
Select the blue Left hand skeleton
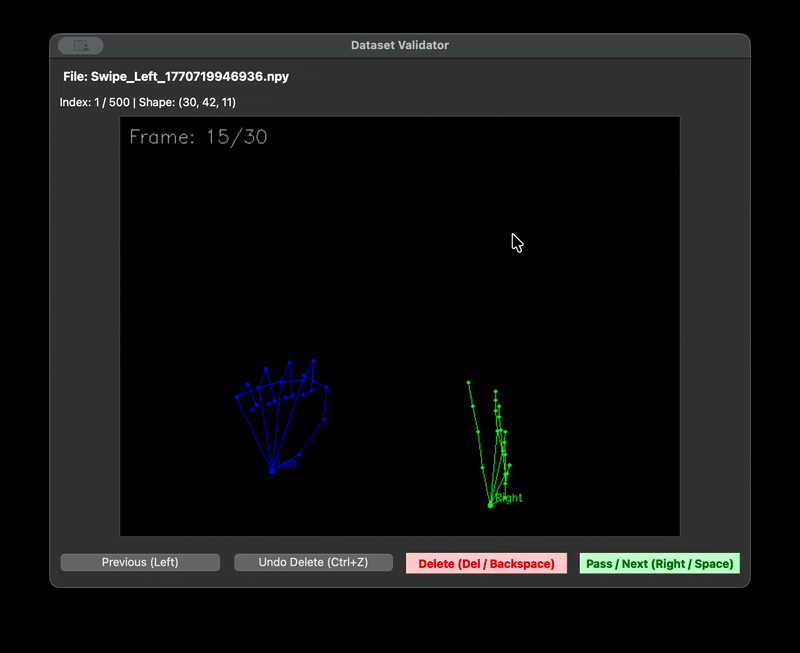pos(280,410)
